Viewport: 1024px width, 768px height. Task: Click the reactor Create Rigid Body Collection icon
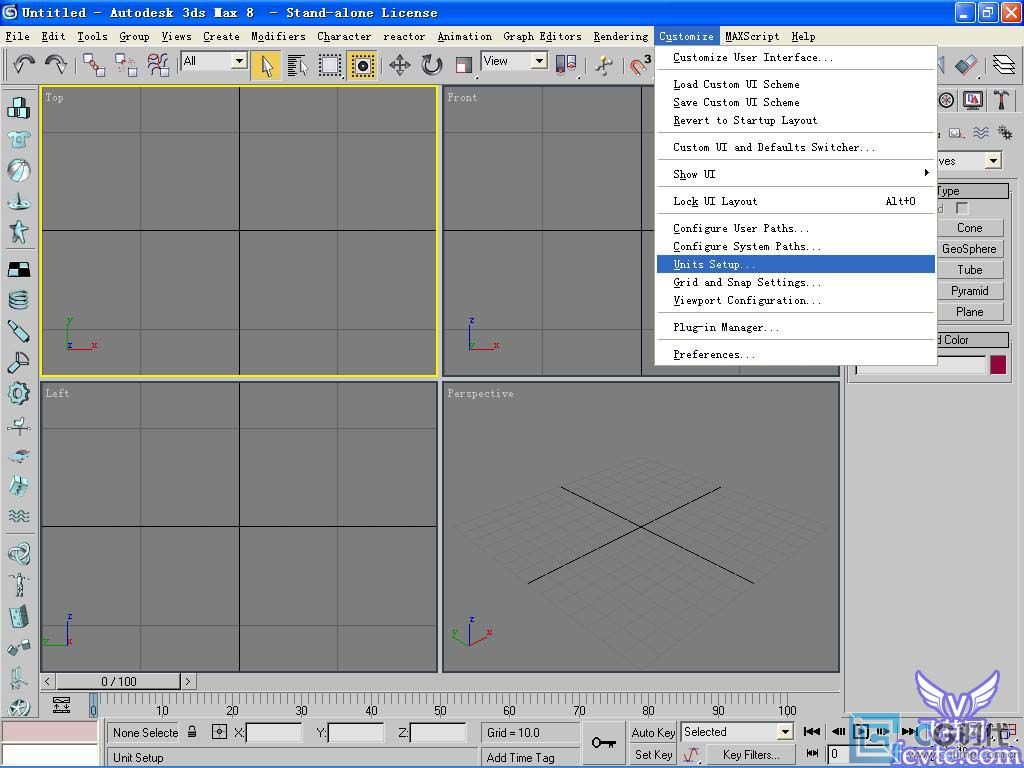18,108
